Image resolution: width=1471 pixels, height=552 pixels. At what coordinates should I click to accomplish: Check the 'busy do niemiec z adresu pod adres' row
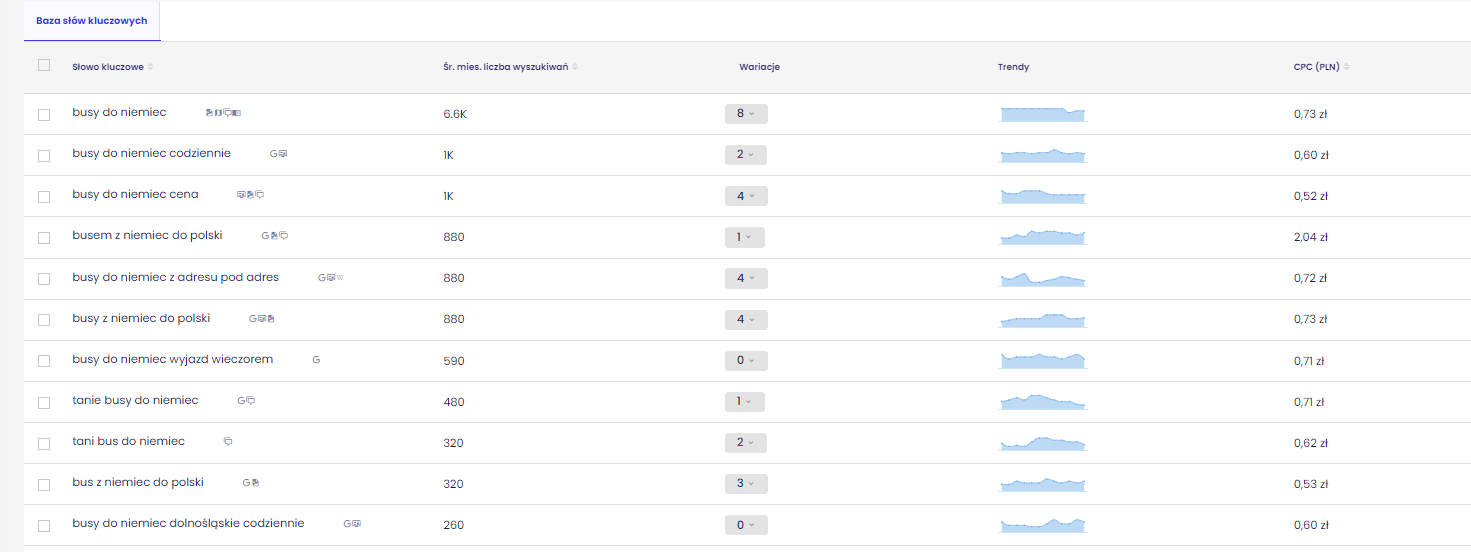(x=44, y=279)
